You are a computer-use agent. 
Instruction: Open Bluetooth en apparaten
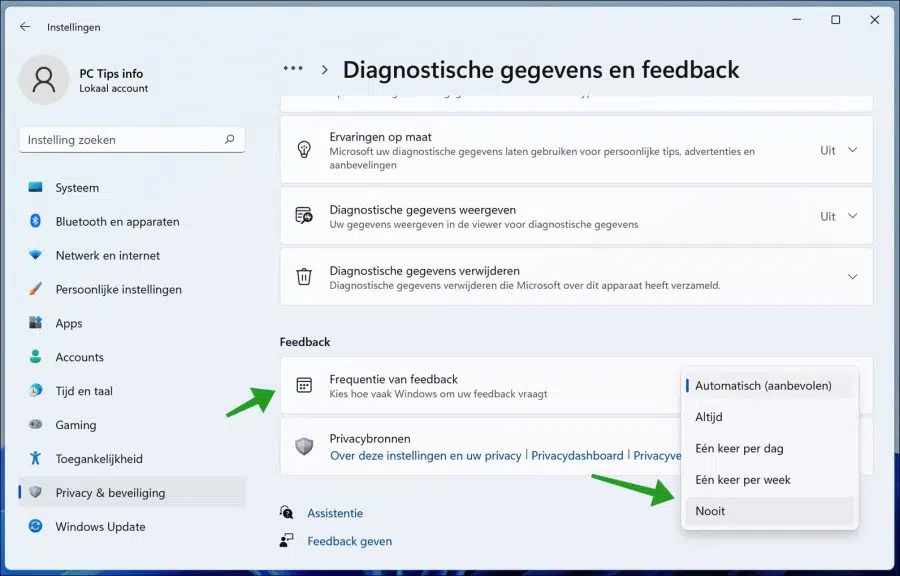(133, 221)
